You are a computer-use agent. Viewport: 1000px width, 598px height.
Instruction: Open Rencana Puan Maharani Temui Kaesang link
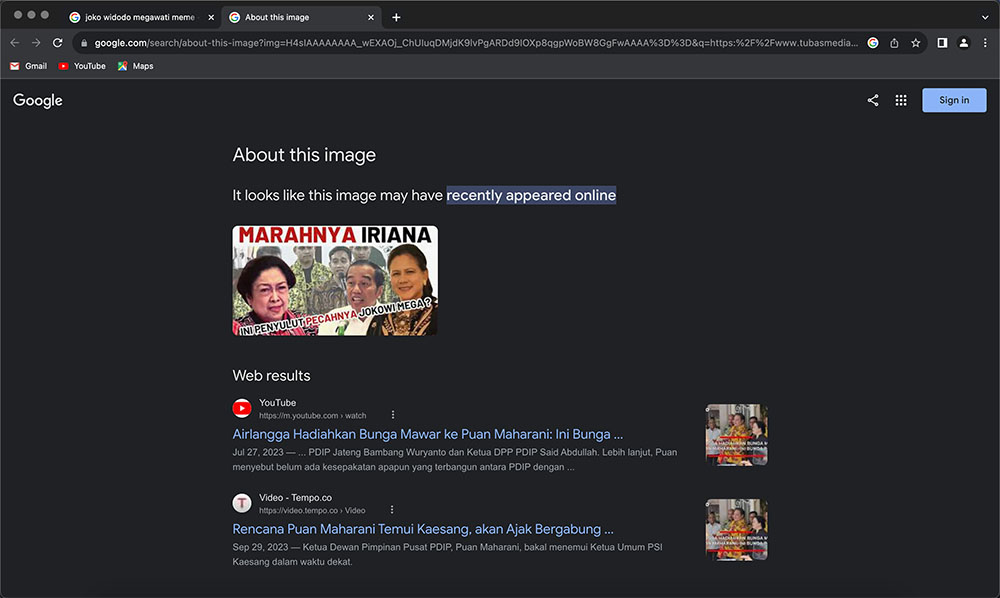coord(423,529)
